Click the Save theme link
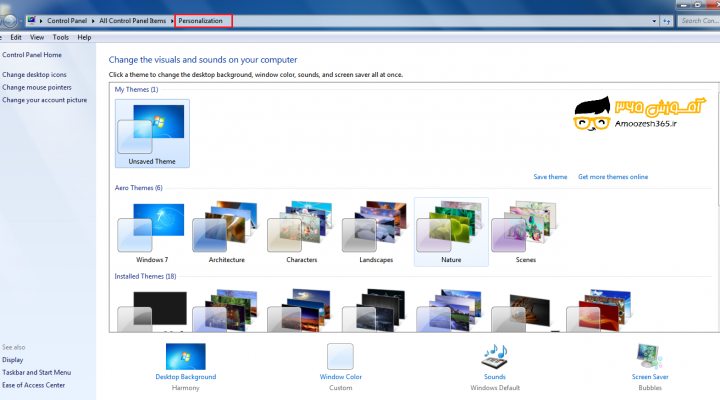 (550, 177)
